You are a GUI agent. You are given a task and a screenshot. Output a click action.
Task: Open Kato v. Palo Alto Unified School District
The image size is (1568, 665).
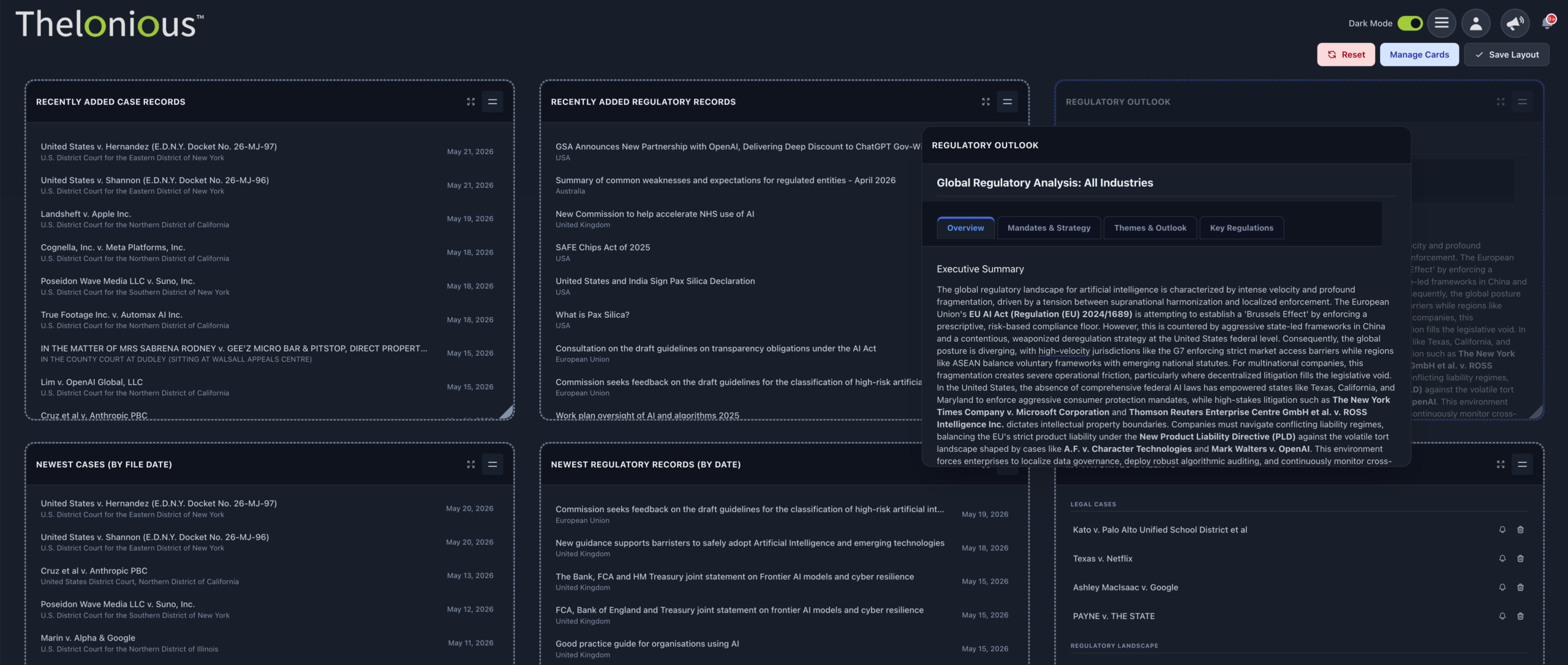(x=1159, y=530)
